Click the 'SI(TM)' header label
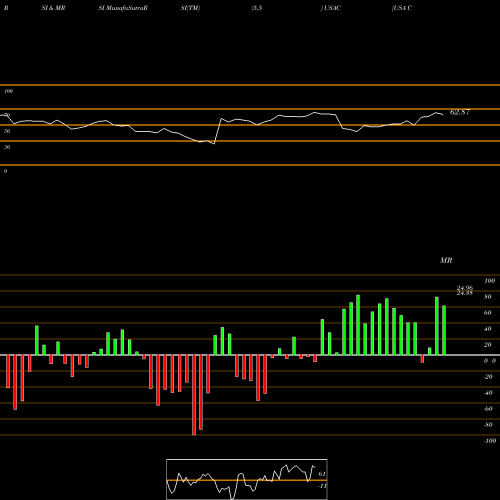Image resolution: width=500 pixels, height=500 pixels. point(190,8)
